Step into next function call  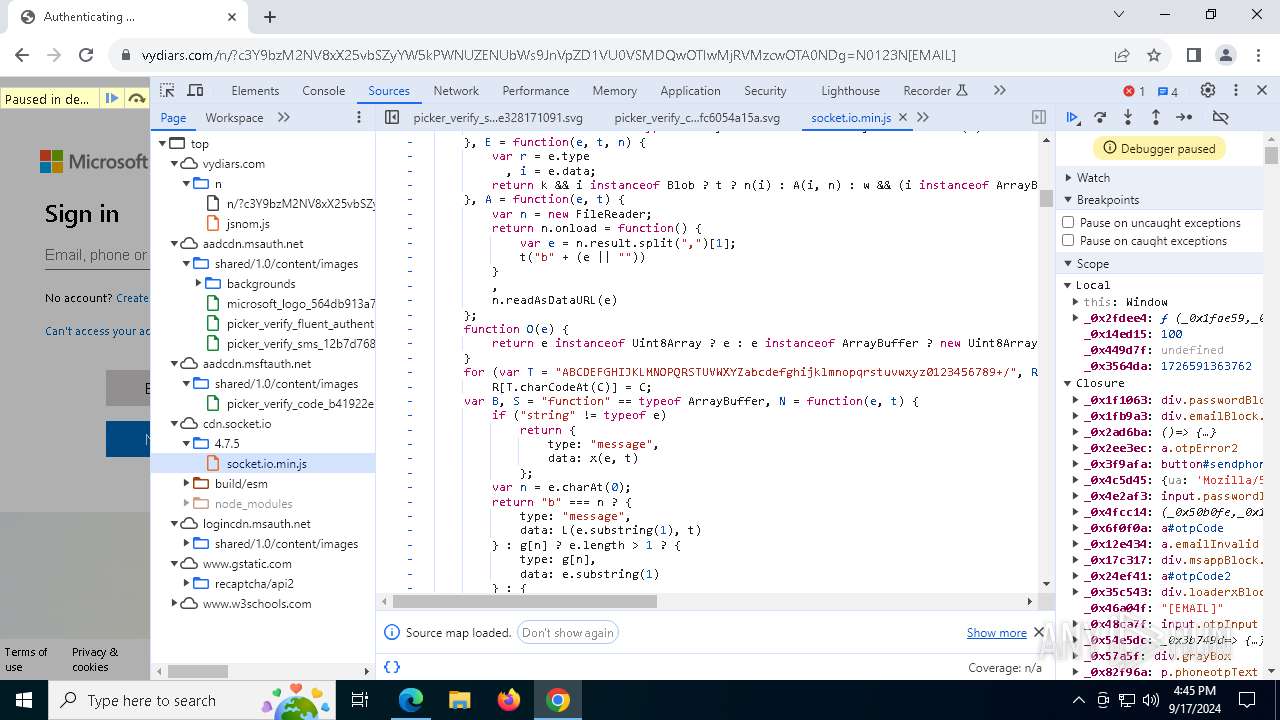[1128, 117]
